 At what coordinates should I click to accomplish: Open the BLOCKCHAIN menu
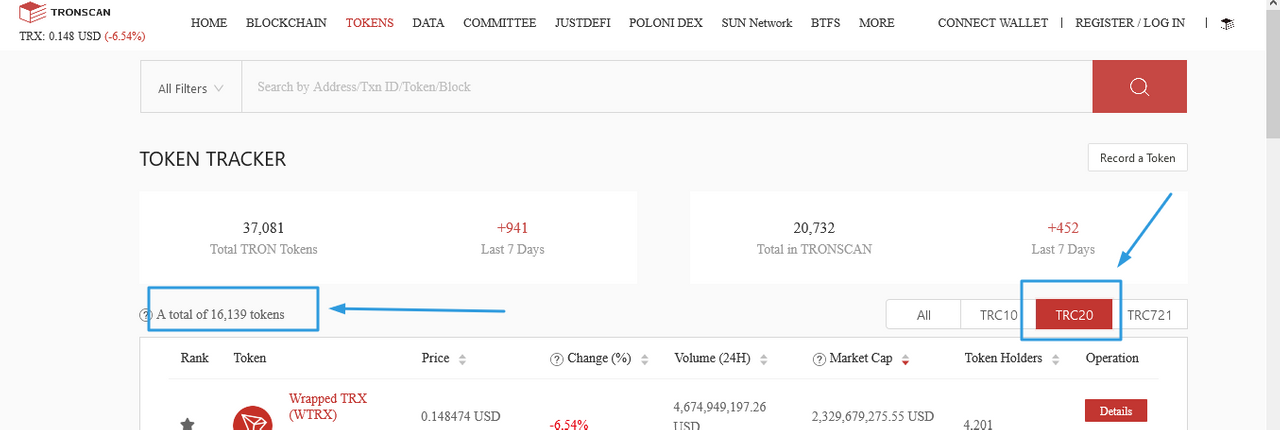286,23
